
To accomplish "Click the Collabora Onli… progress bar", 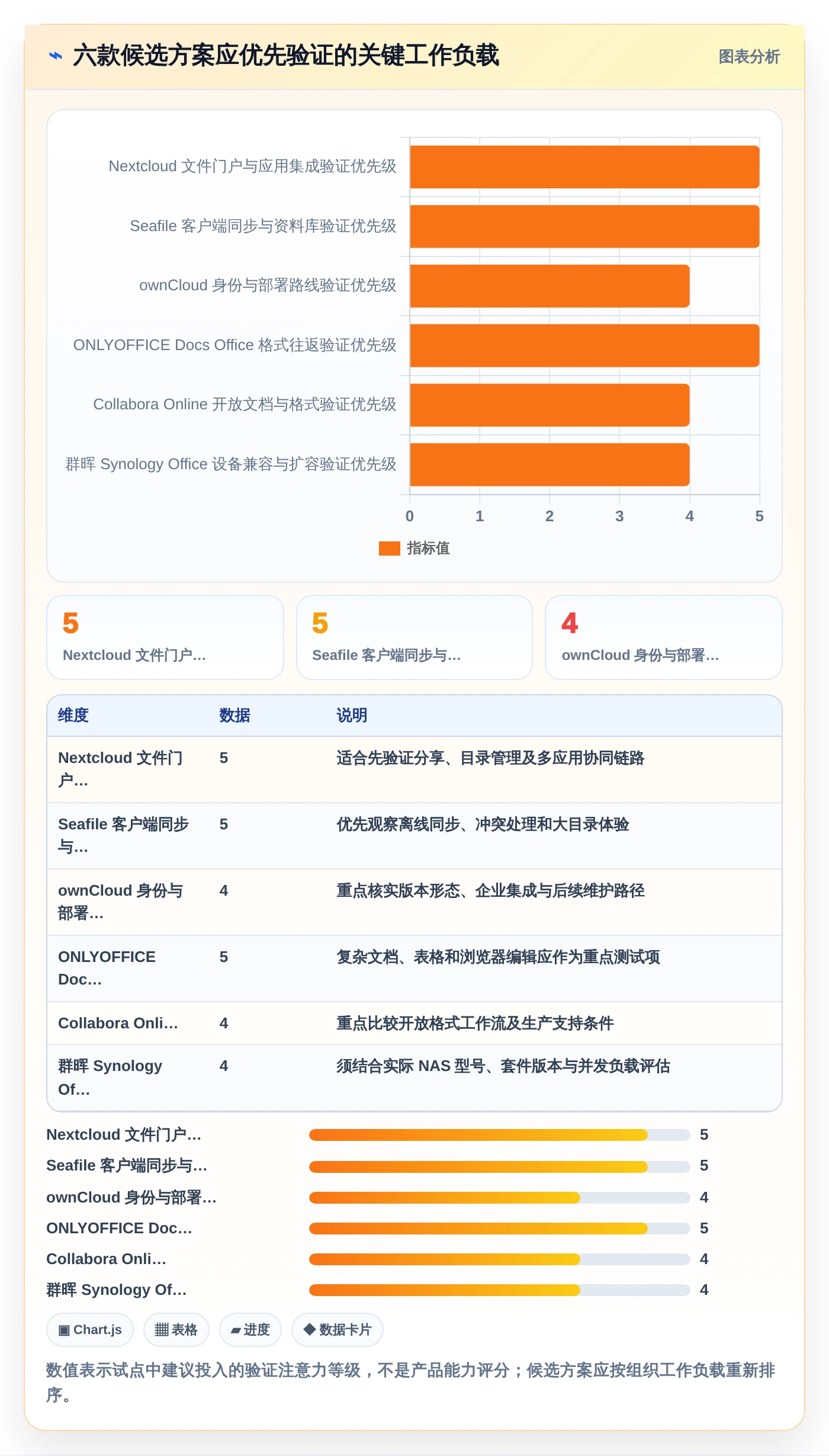I will point(499,1259).
